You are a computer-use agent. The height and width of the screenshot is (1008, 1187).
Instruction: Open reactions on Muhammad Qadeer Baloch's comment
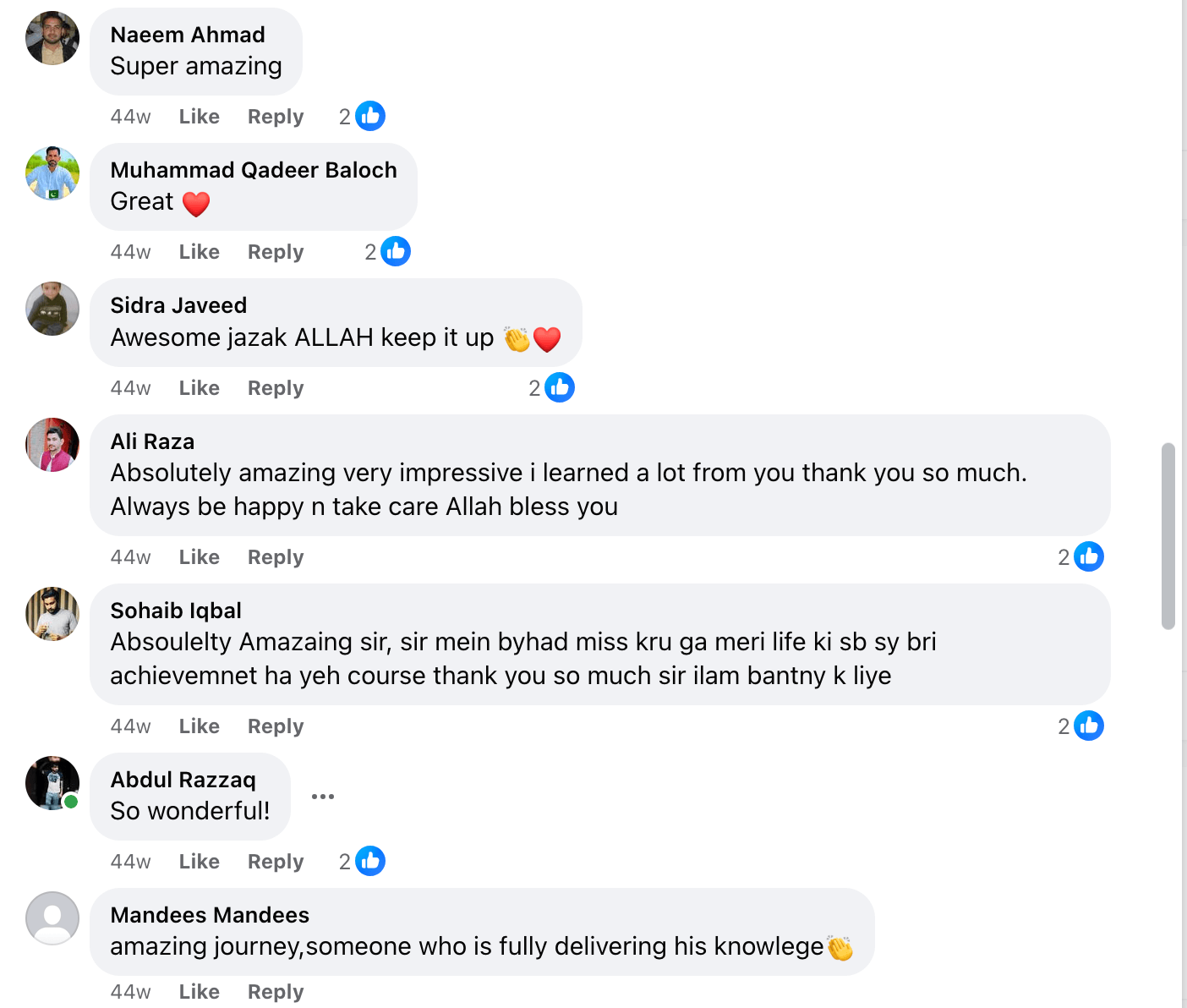pyautogui.click(x=395, y=251)
